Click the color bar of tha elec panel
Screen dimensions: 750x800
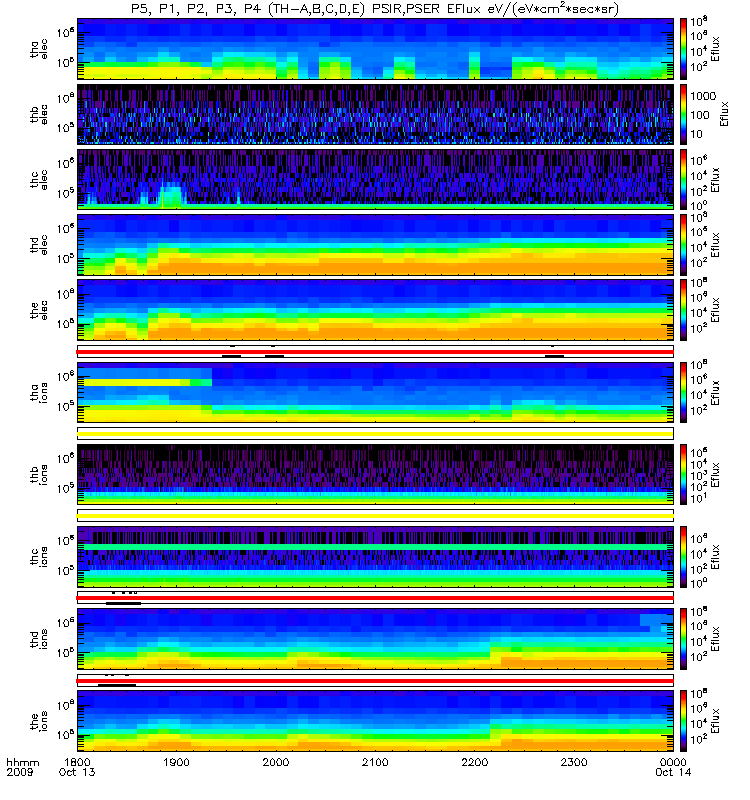683,49
